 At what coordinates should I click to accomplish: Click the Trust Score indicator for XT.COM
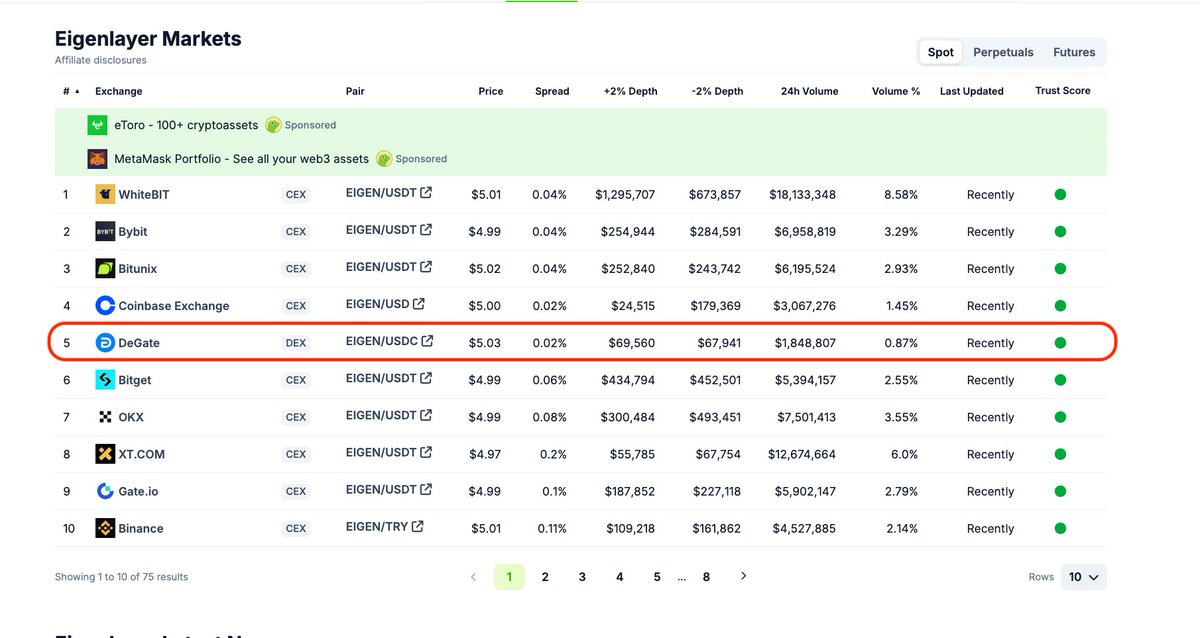1060,454
